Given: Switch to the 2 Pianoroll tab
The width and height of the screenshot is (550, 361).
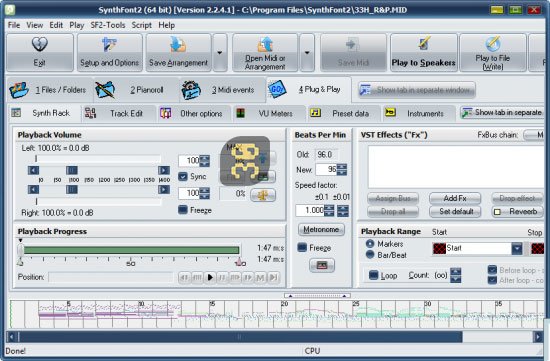Looking at the screenshot, I should (x=136, y=90).
